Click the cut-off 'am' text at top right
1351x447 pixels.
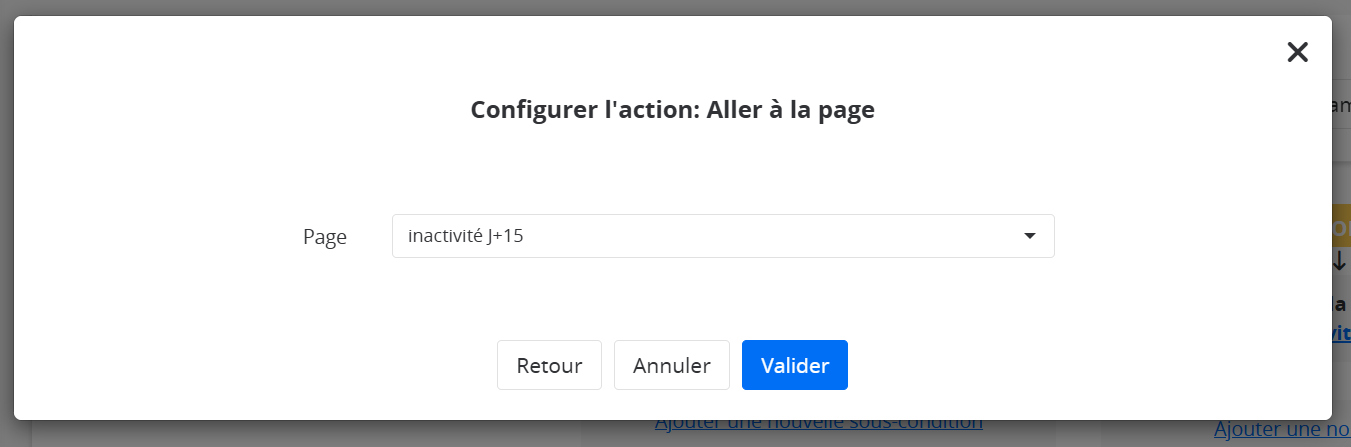click(1341, 105)
